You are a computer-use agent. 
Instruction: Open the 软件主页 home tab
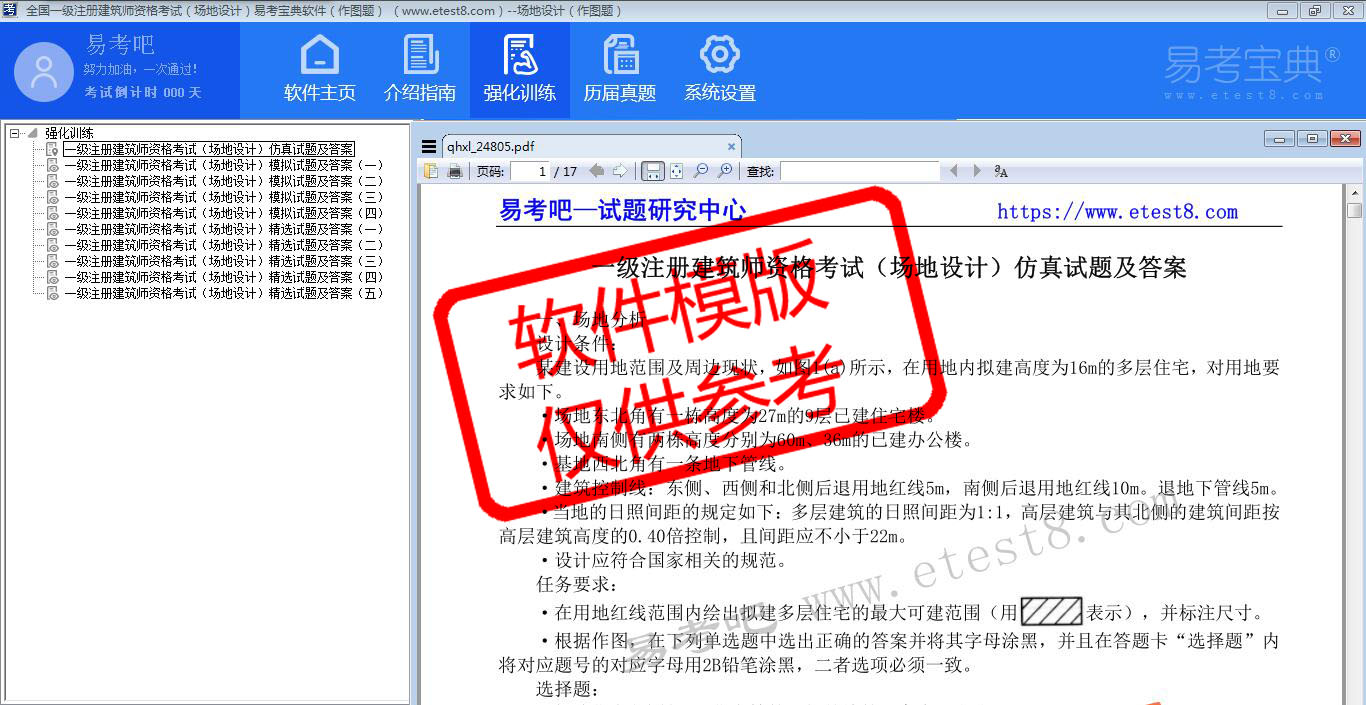point(320,70)
